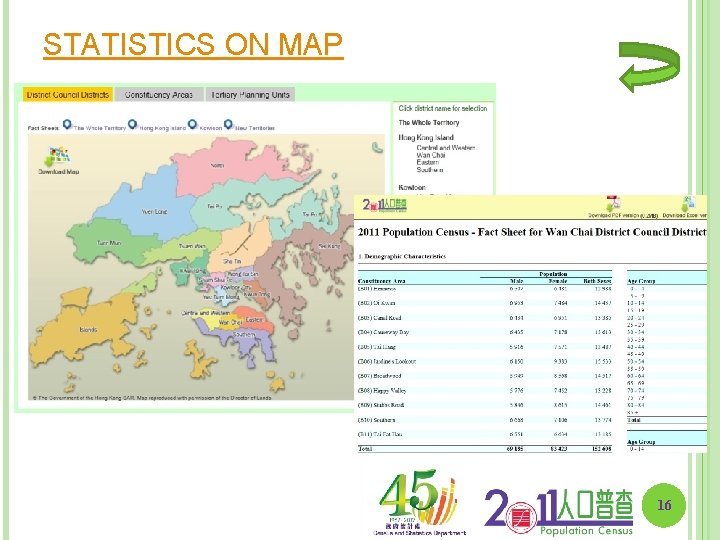720x540 pixels.
Task: Choose Wan Chai in district list
Action: click(x=430, y=155)
